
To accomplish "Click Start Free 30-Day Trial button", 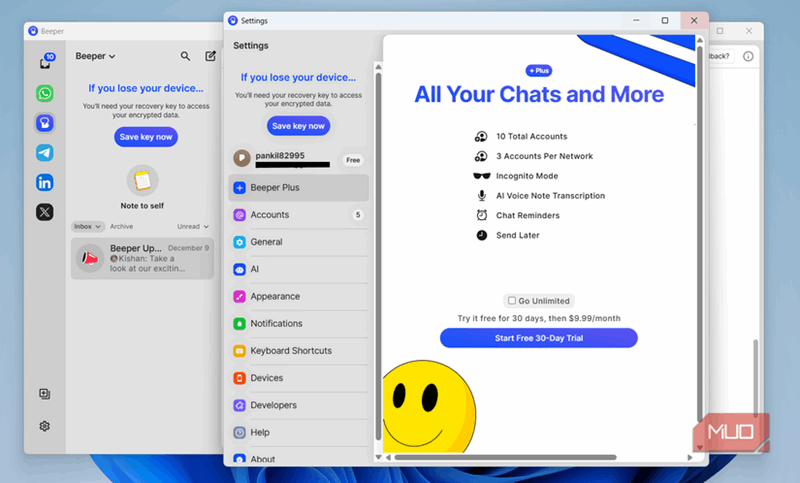I will 538,338.
